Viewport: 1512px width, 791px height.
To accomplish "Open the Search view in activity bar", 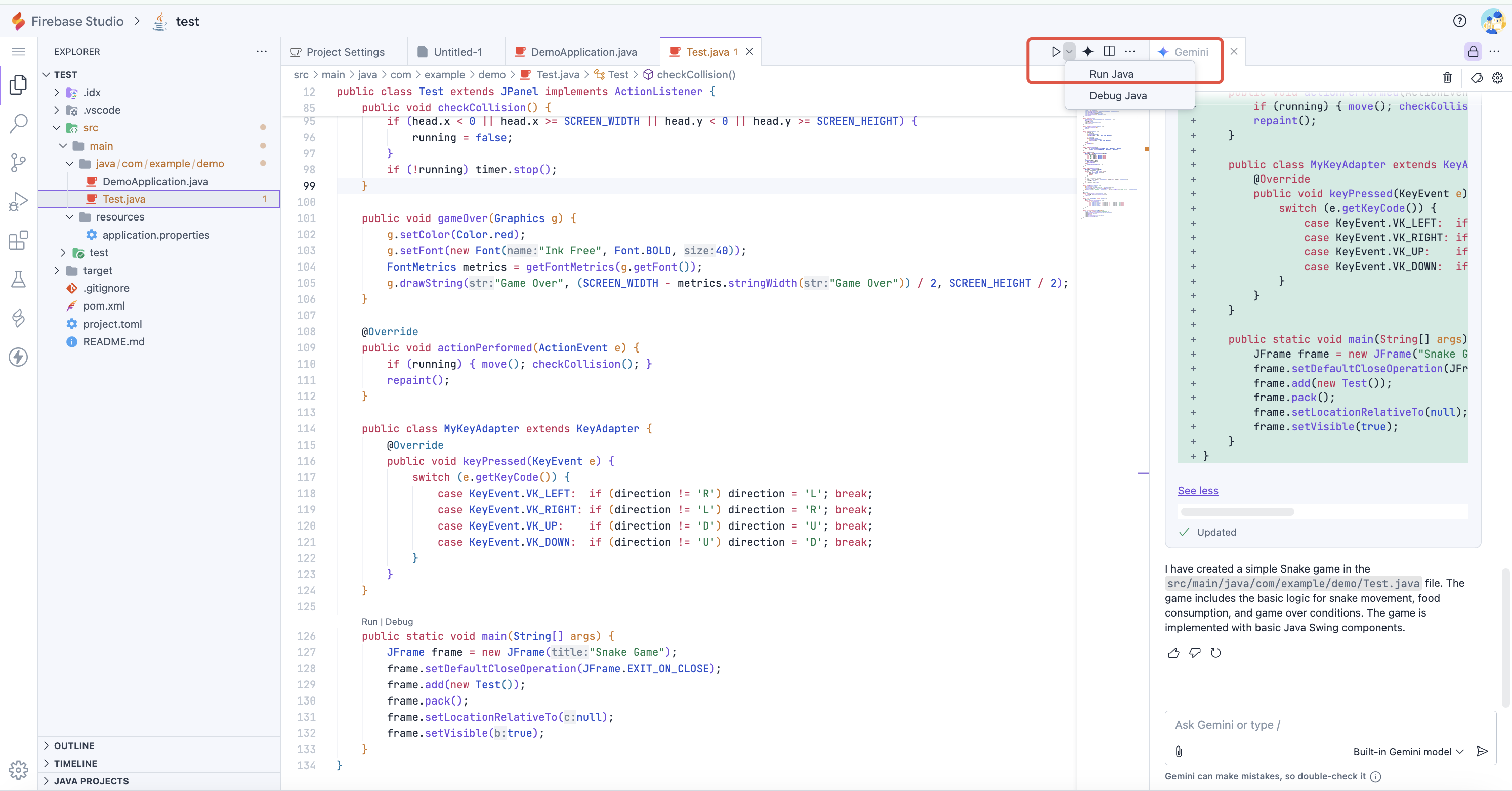I will click(x=19, y=124).
